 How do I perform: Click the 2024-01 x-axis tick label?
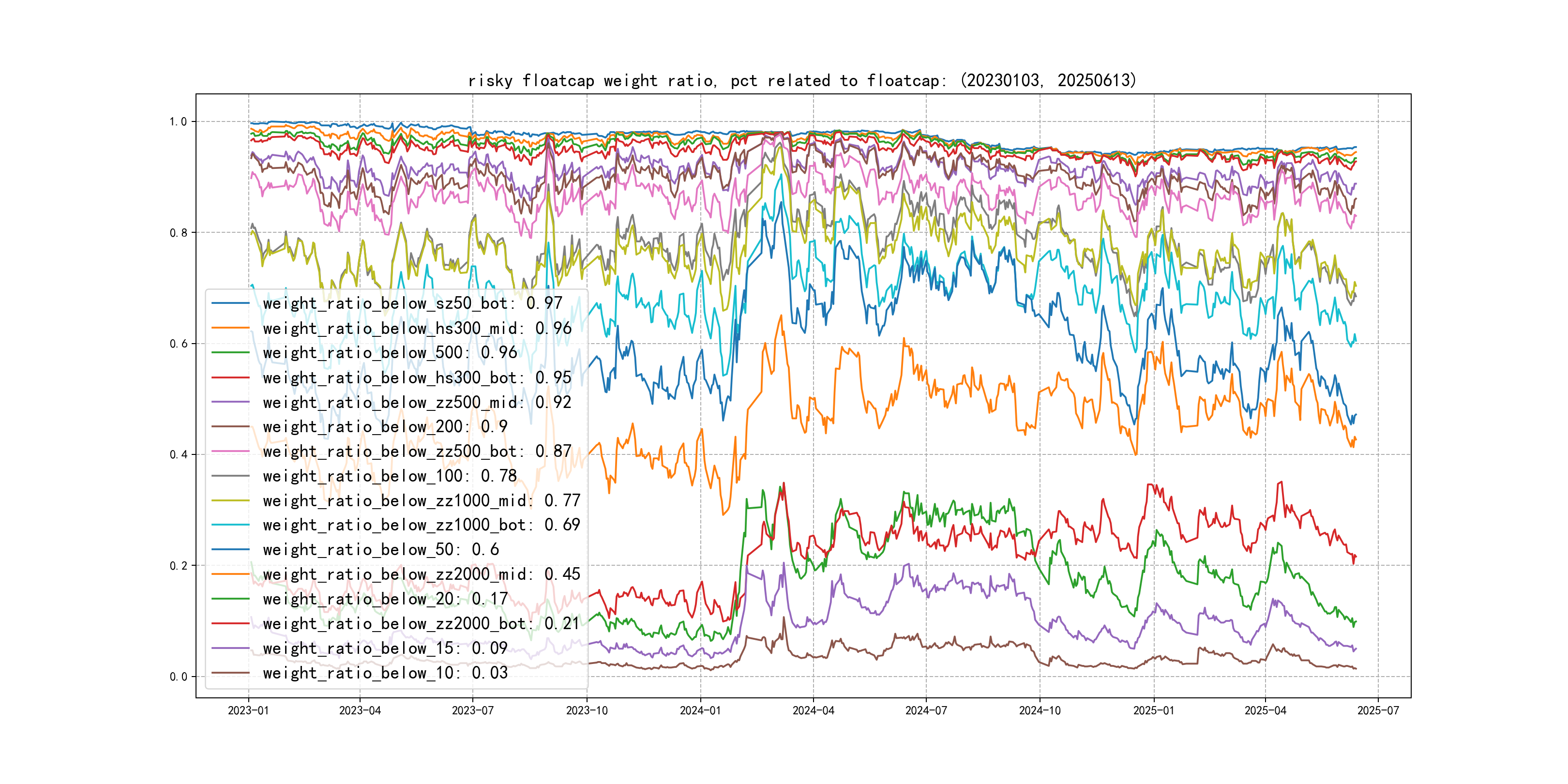pos(700,710)
